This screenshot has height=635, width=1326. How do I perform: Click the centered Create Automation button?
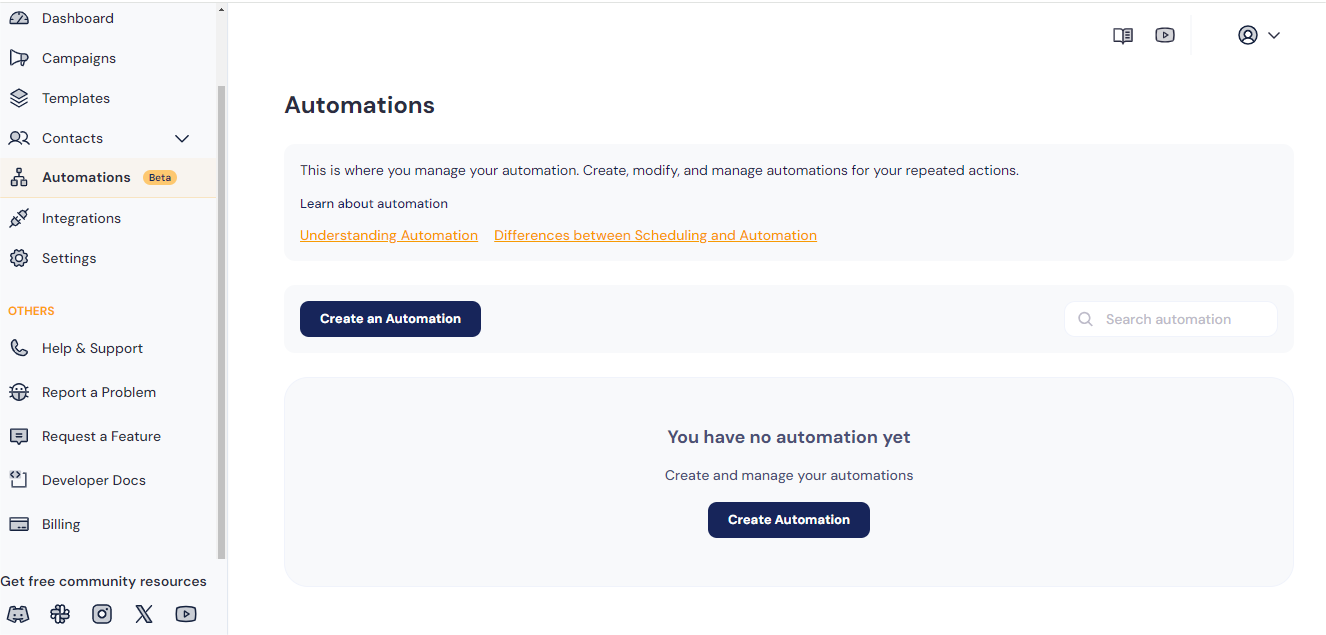coord(788,520)
